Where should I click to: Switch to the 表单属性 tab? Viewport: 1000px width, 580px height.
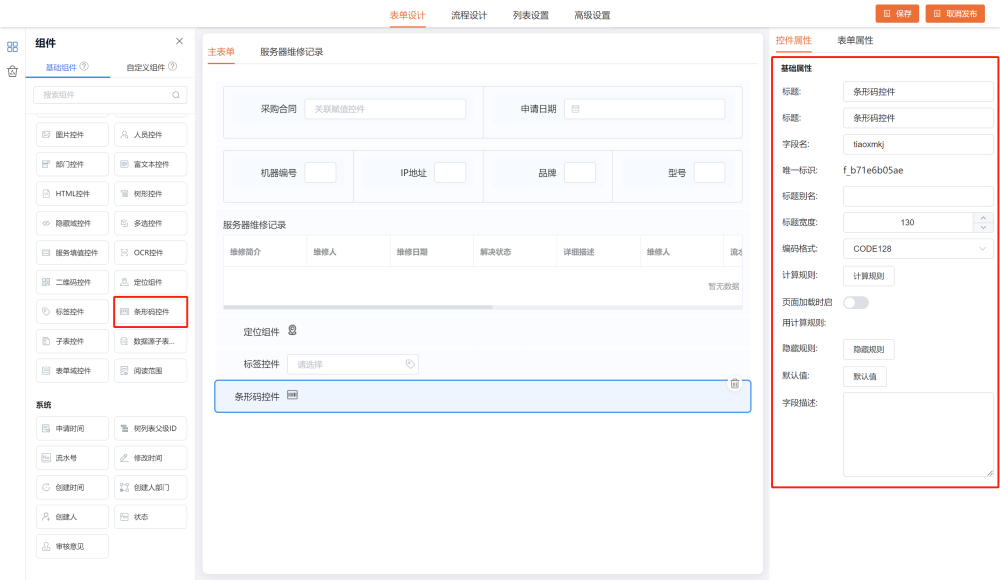tap(855, 40)
